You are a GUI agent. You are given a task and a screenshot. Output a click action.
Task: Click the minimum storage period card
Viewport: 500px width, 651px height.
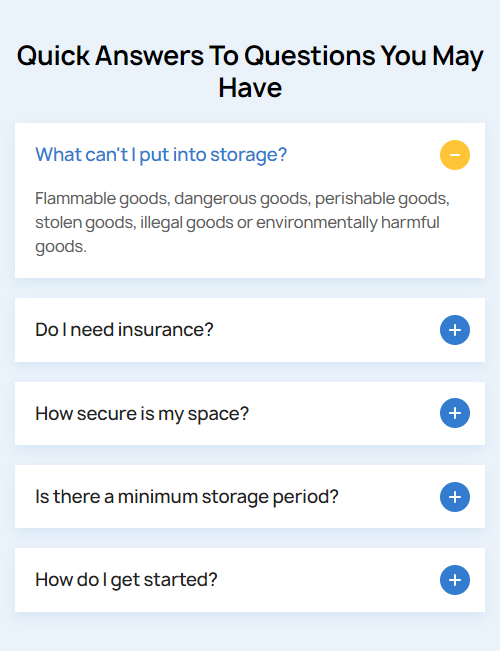(250, 497)
